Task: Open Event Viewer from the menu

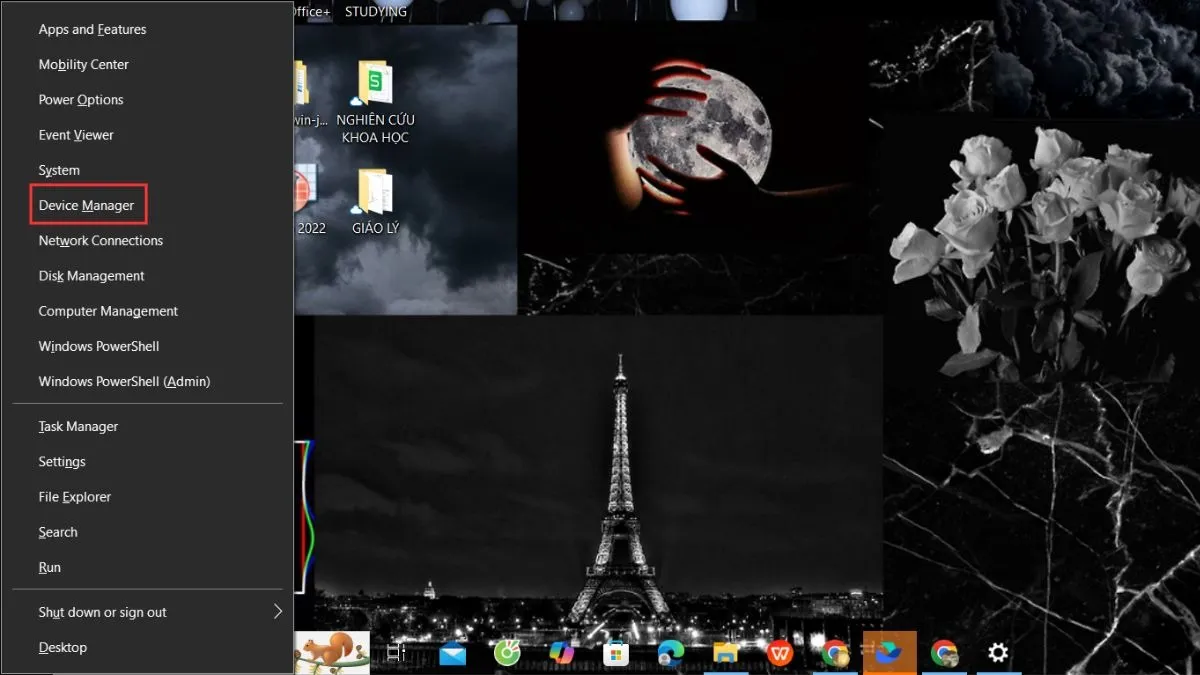Action: tap(75, 134)
